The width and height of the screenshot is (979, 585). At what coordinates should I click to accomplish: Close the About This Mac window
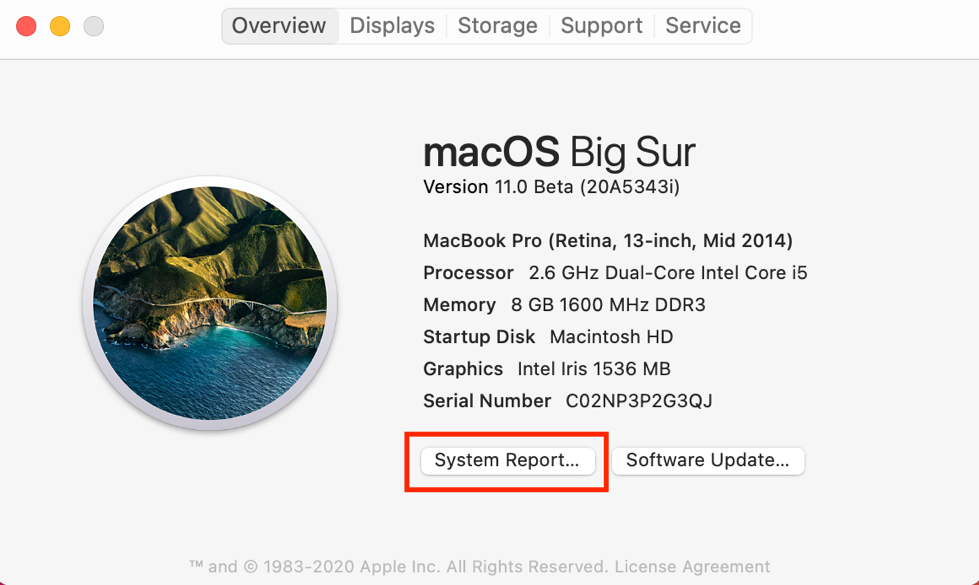click(27, 27)
